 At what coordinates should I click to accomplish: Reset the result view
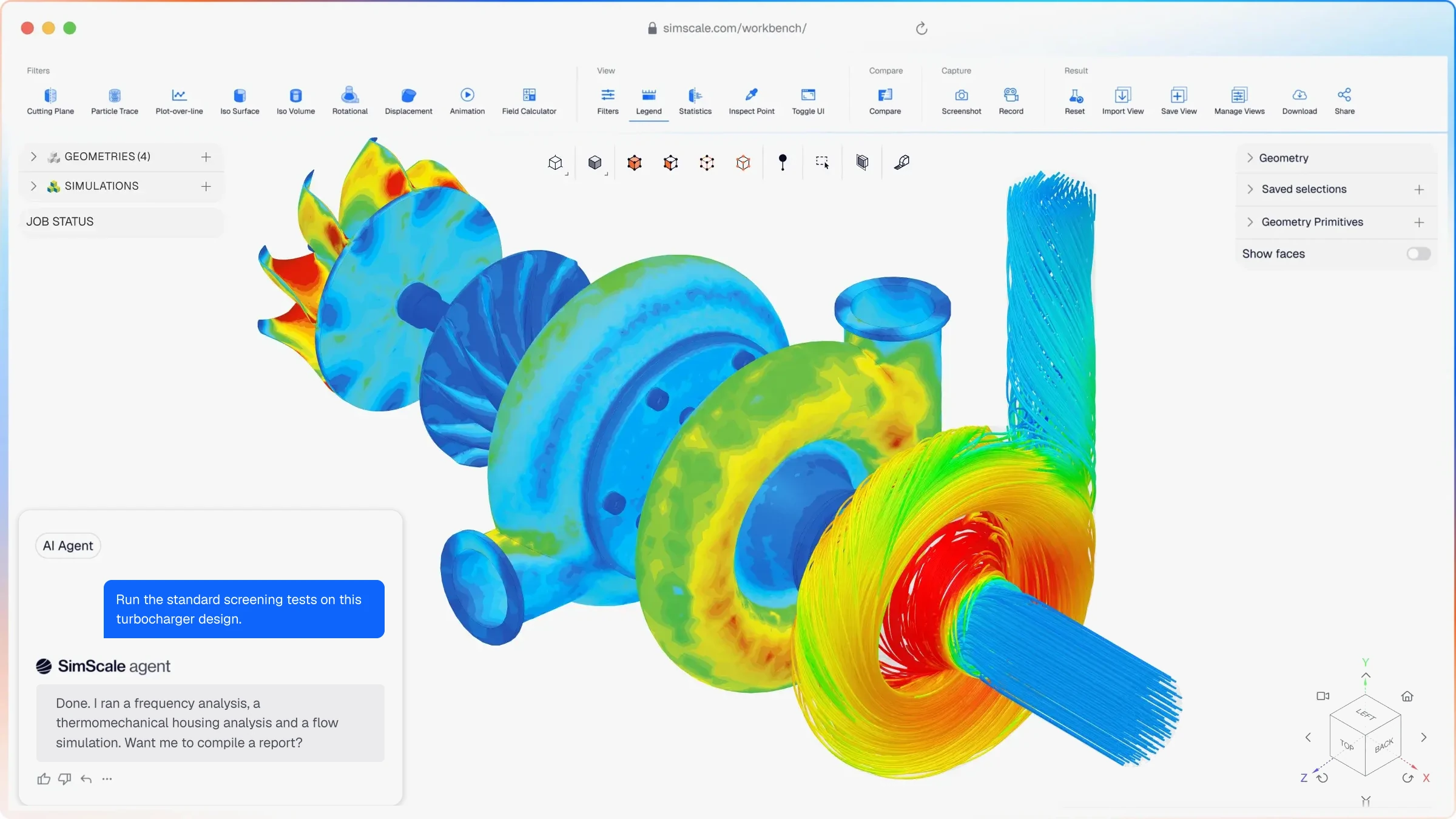(1075, 101)
